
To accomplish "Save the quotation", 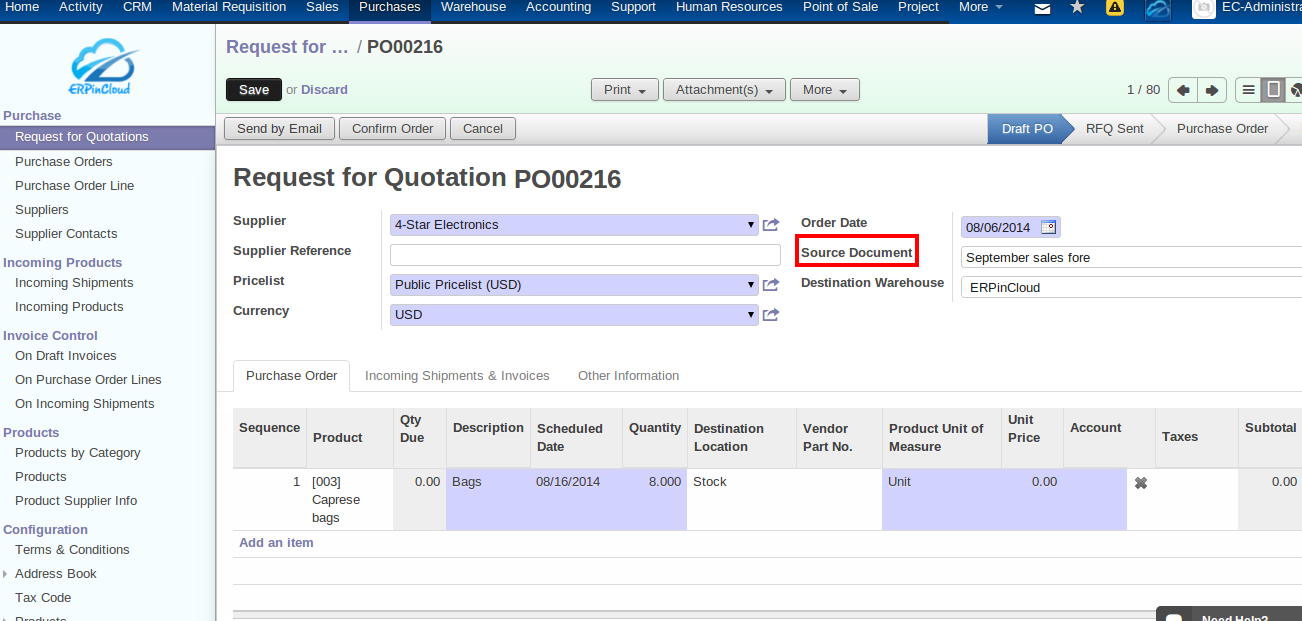I will click(x=254, y=90).
